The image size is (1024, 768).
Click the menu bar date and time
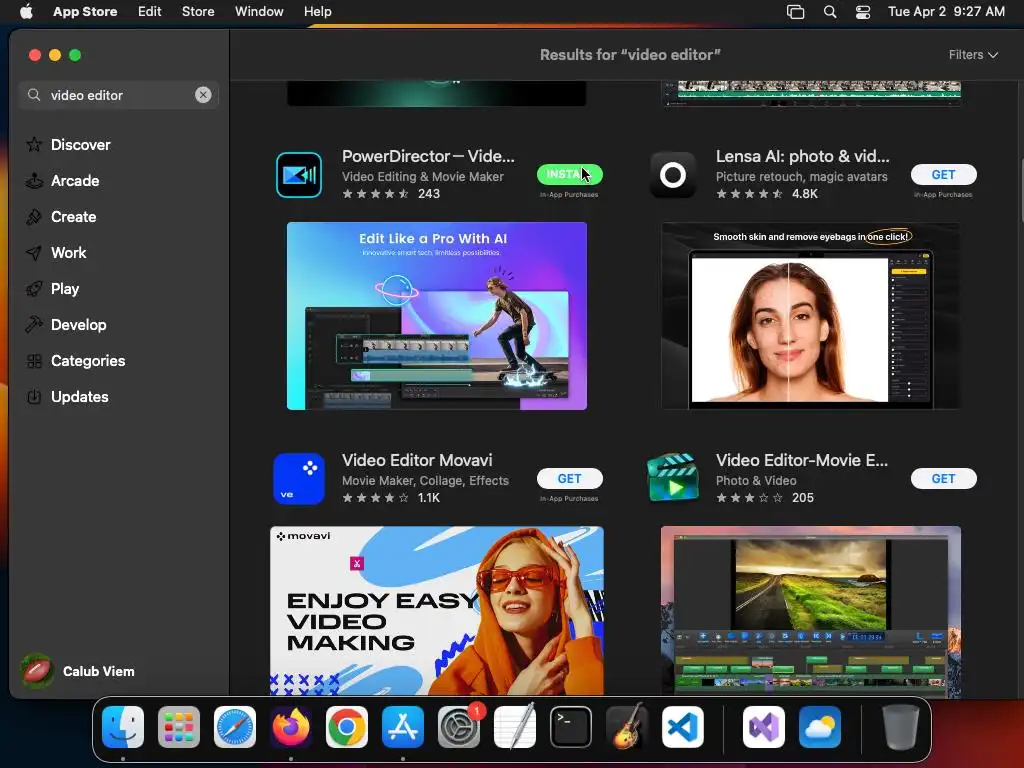point(946,11)
